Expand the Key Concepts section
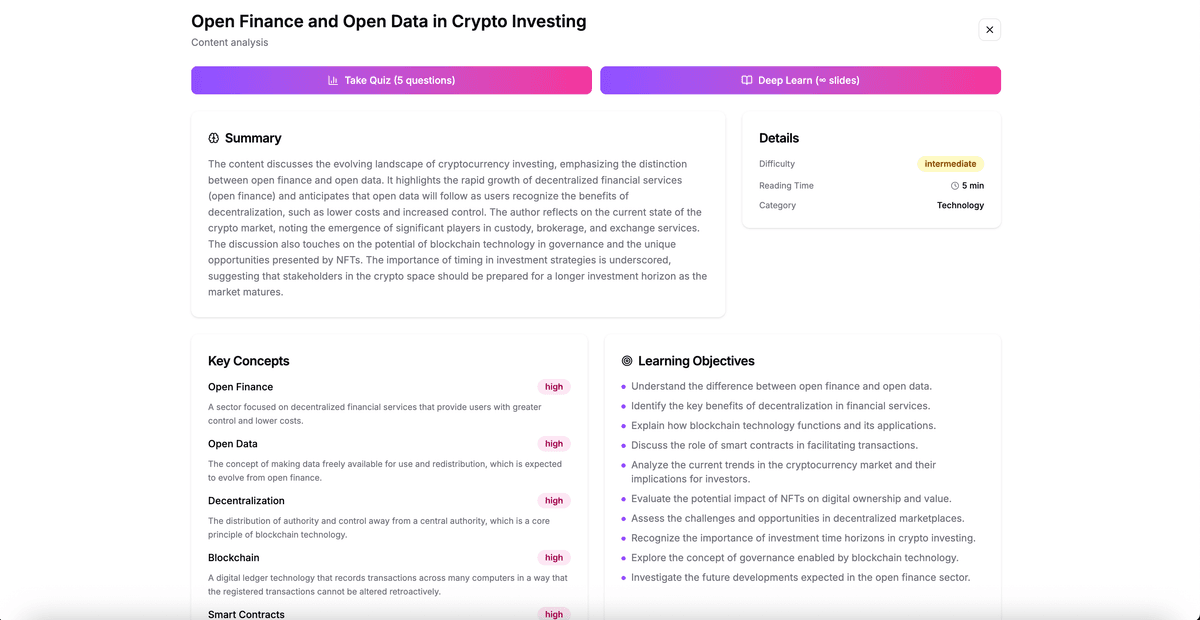 click(x=246, y=361)
